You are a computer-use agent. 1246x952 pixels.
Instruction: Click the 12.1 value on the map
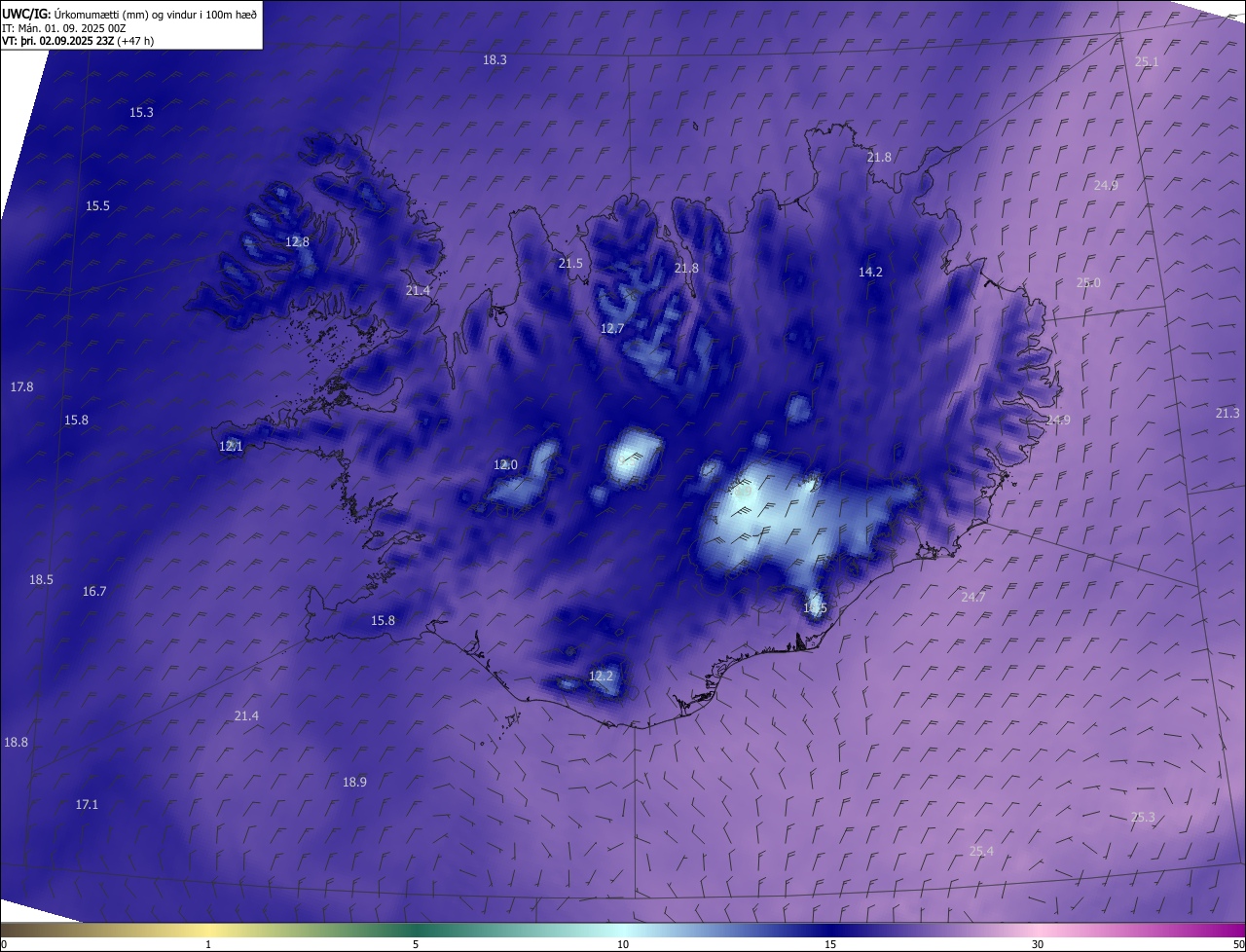pyautogui.click(x=231, y=446)
